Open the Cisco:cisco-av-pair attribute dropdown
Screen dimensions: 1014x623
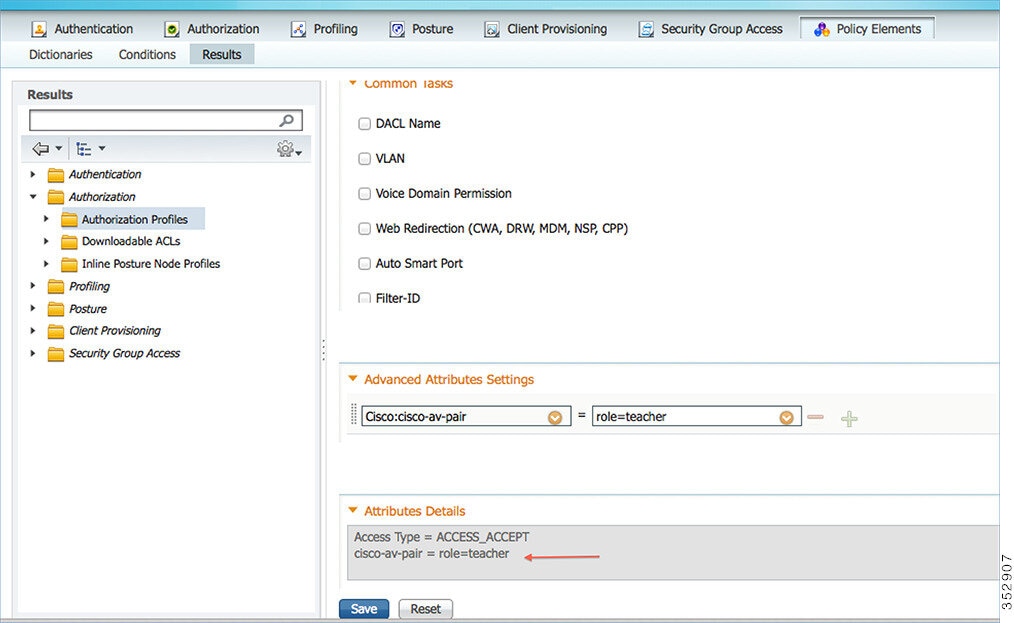tap(555, 417)
